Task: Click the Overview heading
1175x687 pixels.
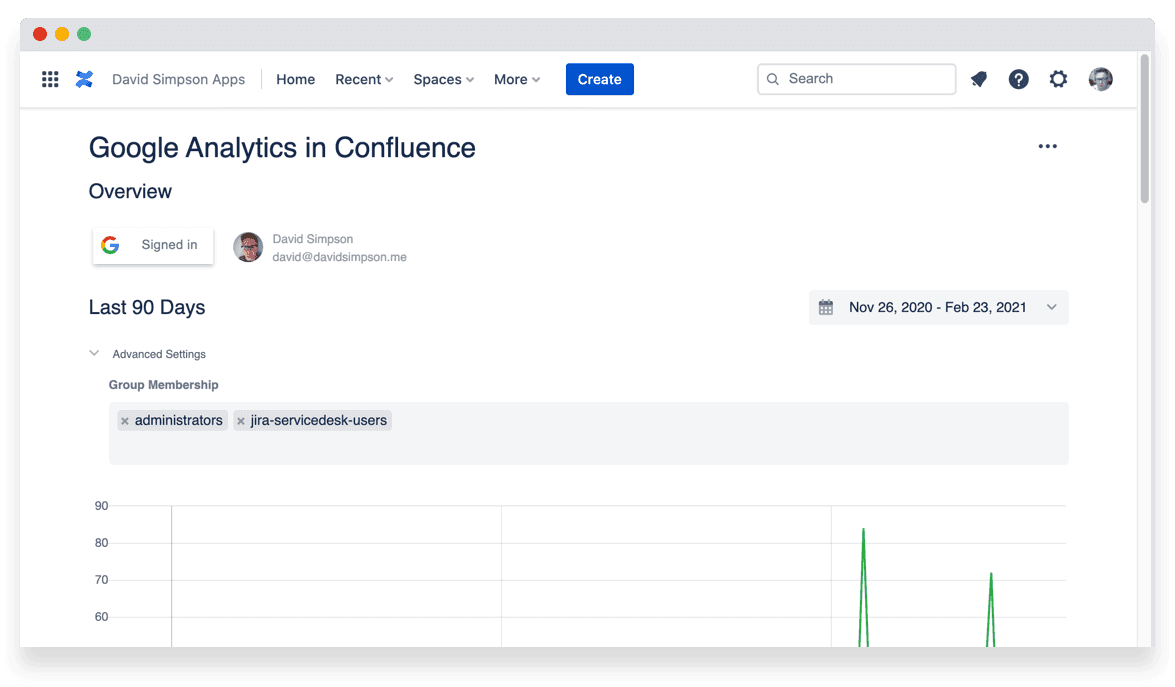Action: tap(130, 191)
